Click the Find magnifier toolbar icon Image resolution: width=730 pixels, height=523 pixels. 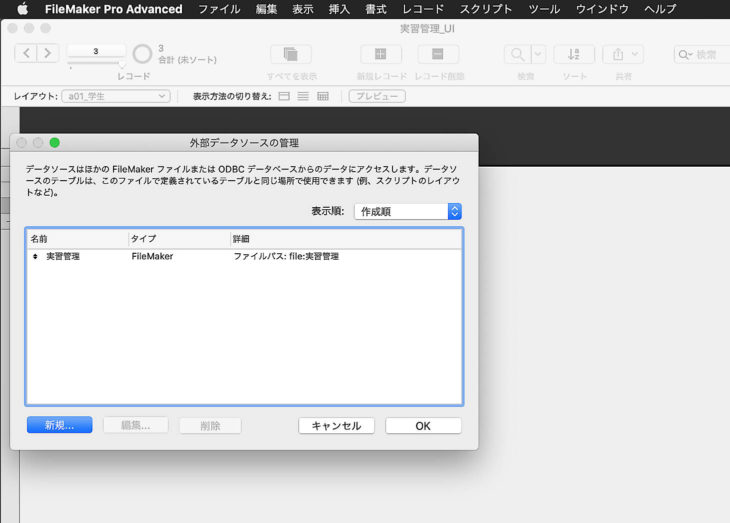coord(517,54)
